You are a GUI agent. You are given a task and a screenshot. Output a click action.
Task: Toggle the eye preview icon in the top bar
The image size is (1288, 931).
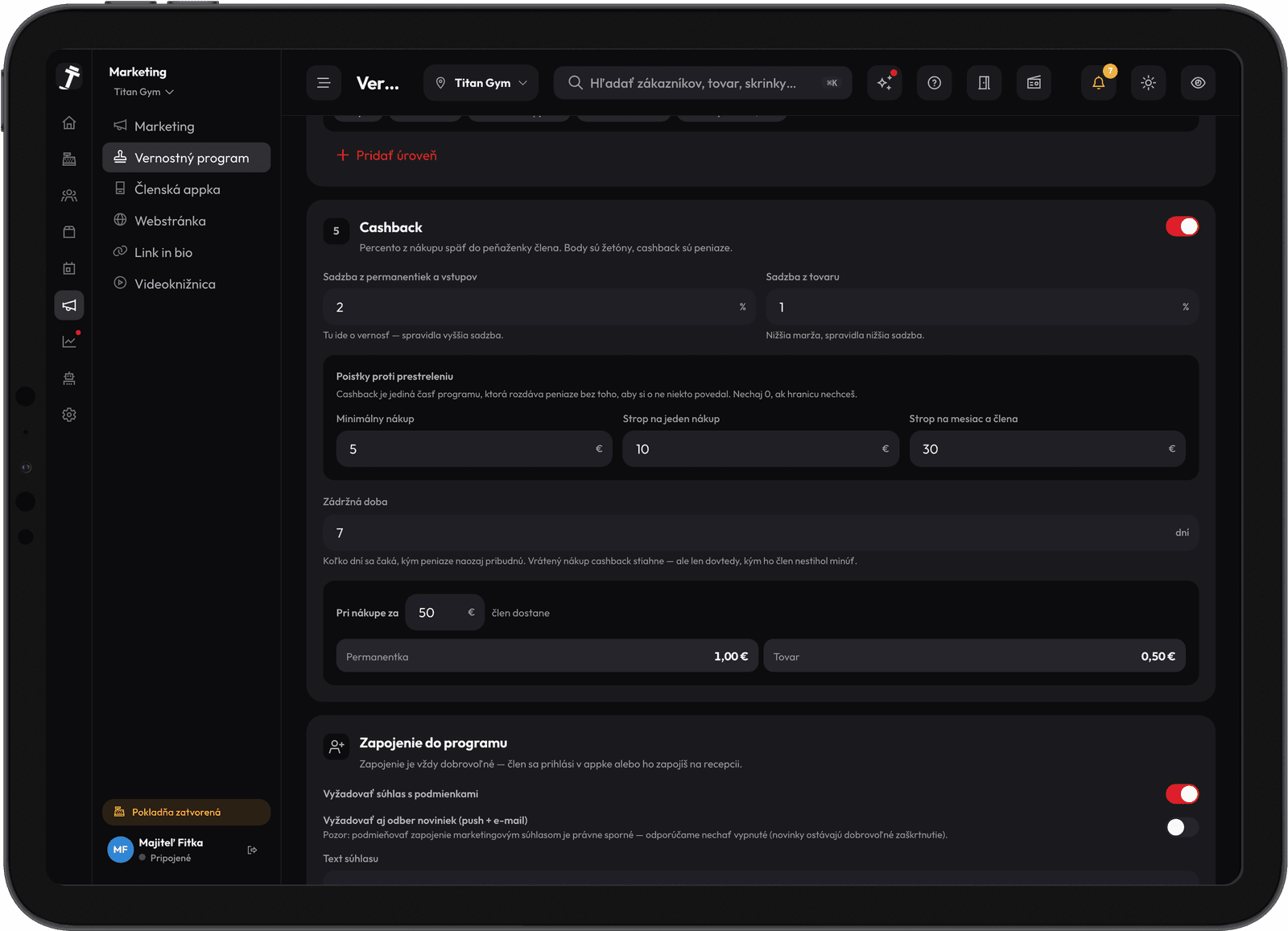1198,83
